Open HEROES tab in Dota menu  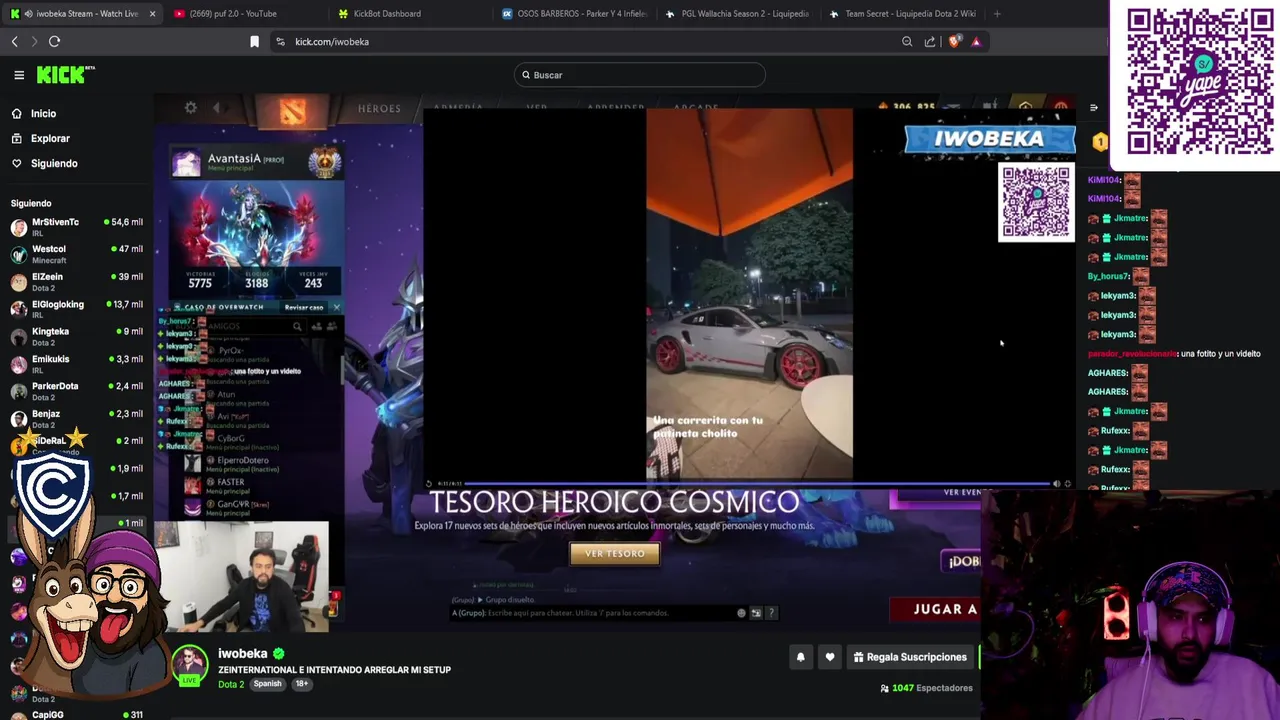coord(379,108)
